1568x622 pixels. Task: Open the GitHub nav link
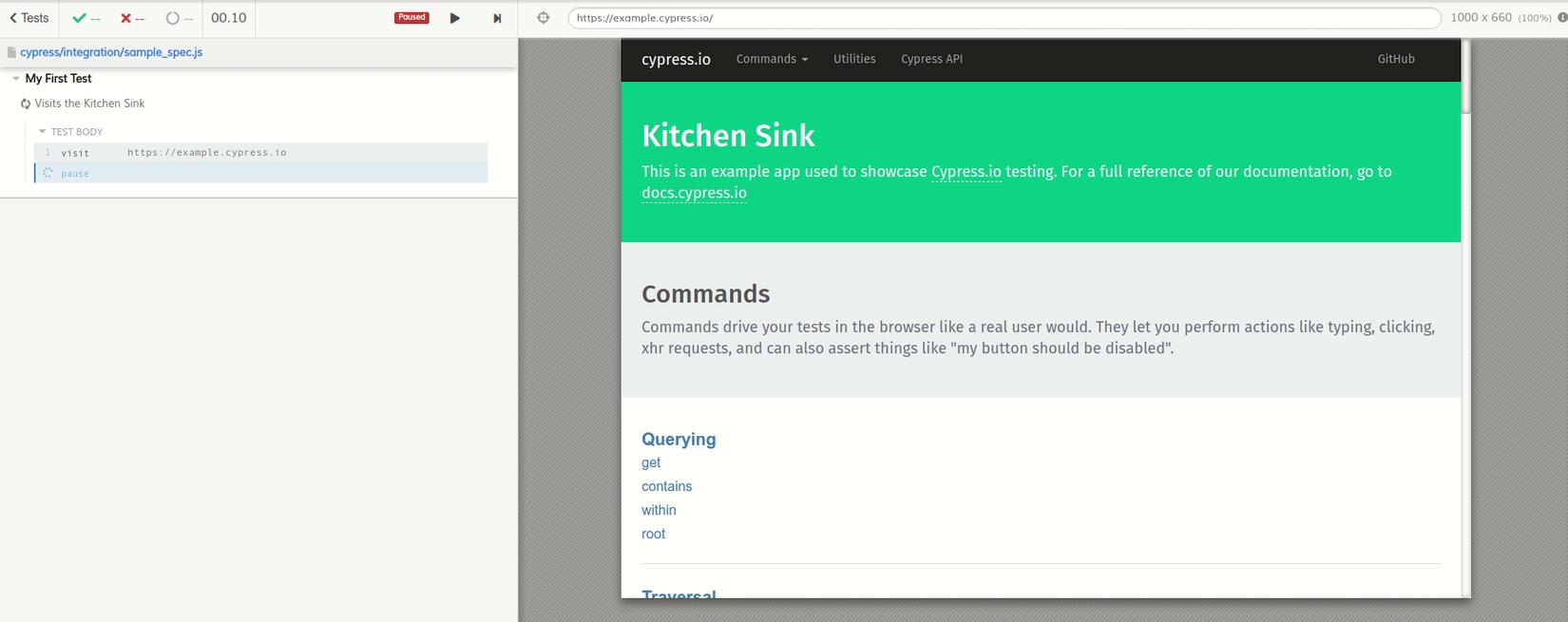pyautogui.click(x=1396, y=59)
